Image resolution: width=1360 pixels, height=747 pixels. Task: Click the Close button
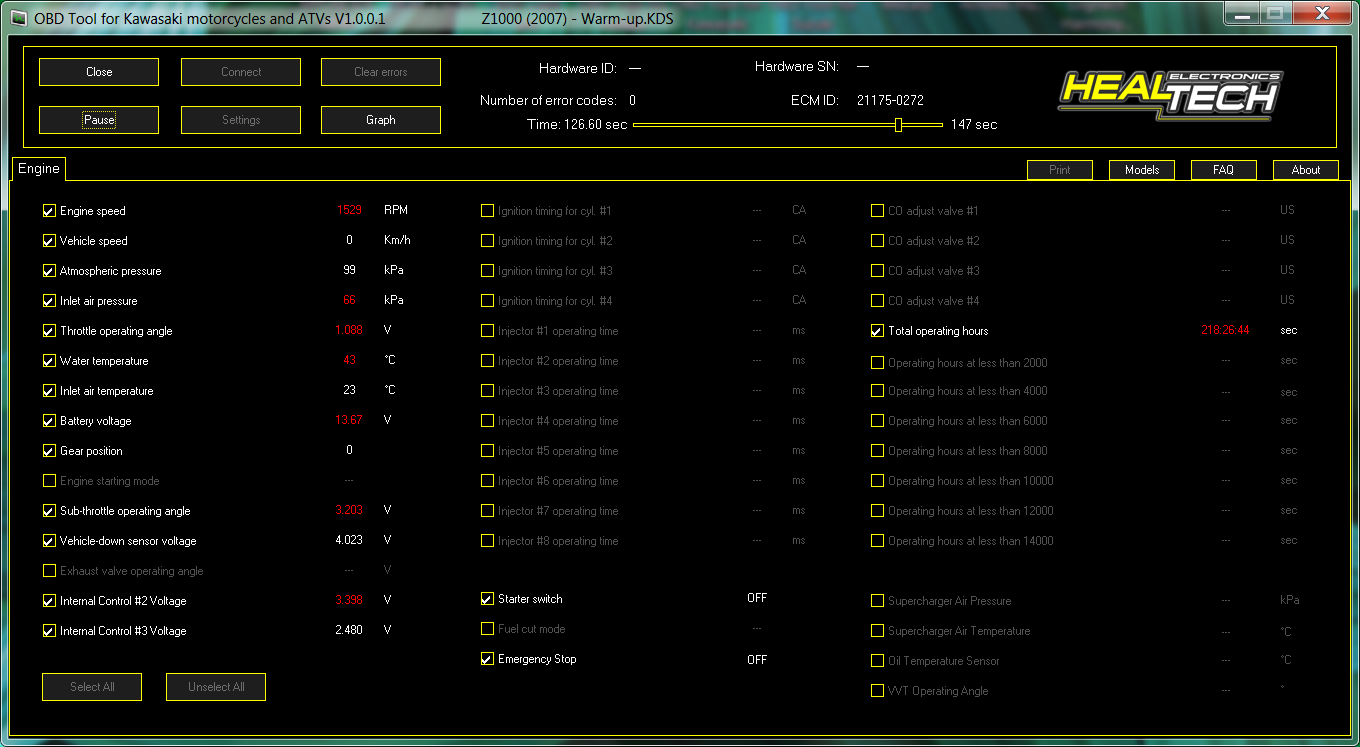click(x=99, y=72)
